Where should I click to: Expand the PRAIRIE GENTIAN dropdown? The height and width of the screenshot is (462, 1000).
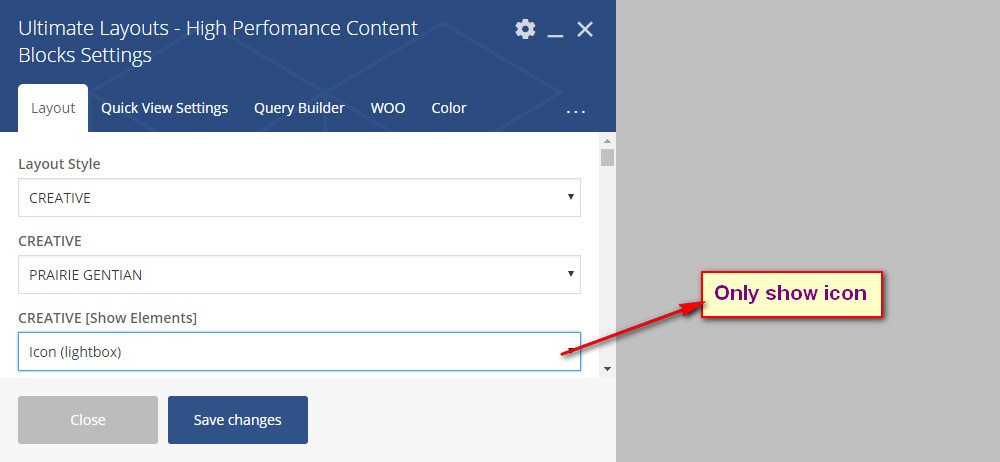(299, 274)
